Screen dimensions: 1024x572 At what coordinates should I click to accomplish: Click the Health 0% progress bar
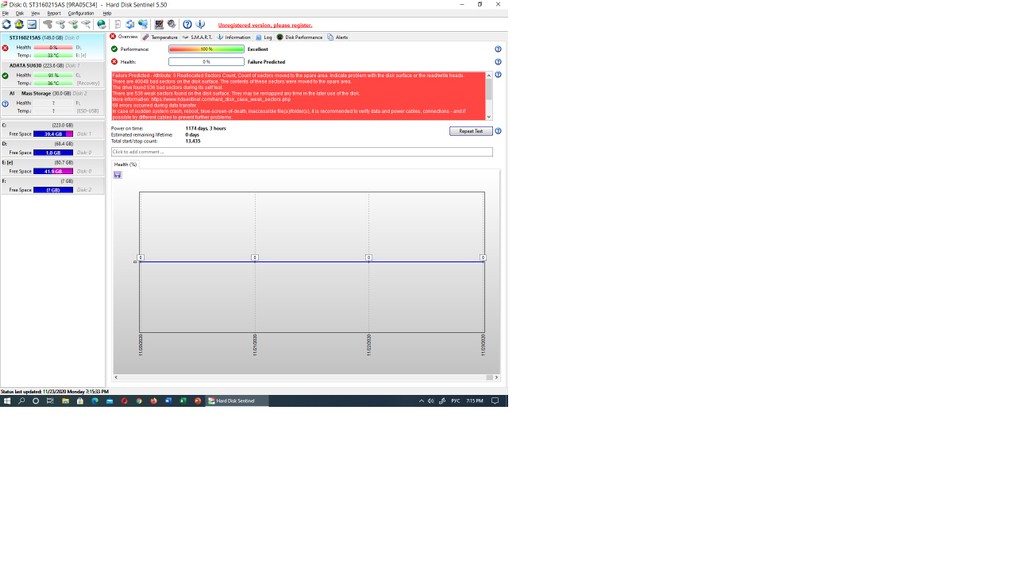coord(206,62)
